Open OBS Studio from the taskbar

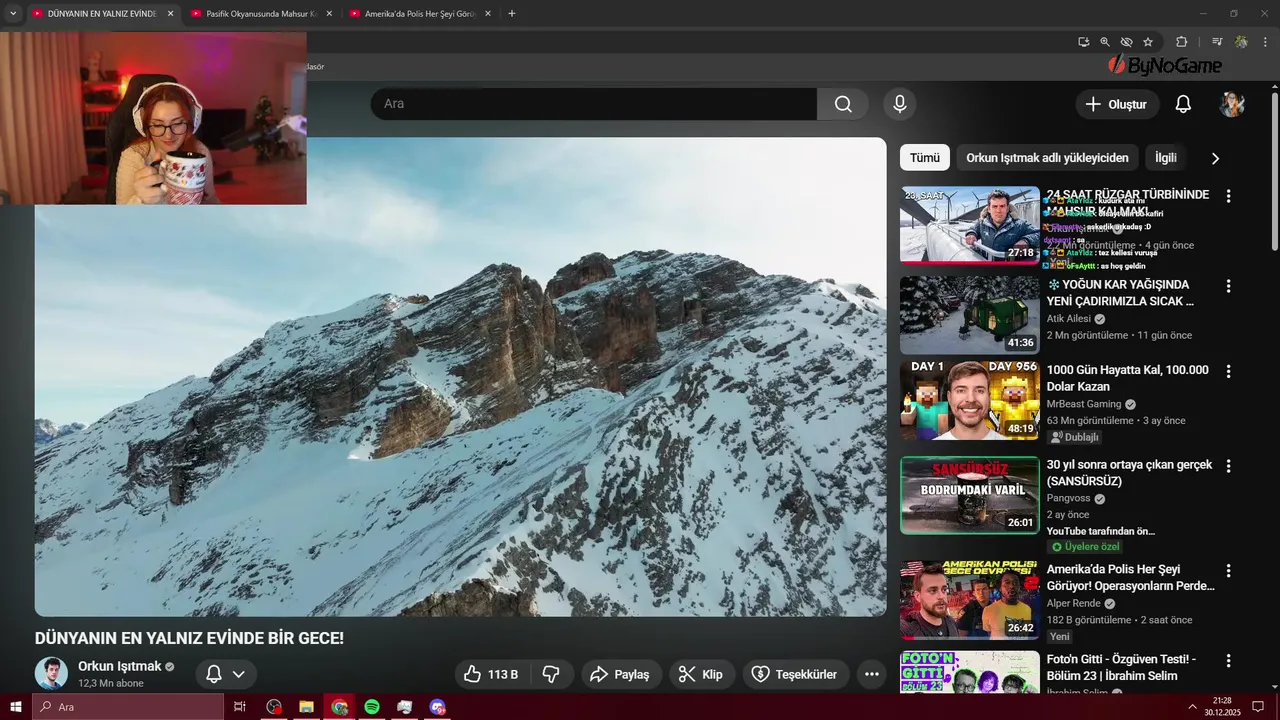tap(274, 707)
